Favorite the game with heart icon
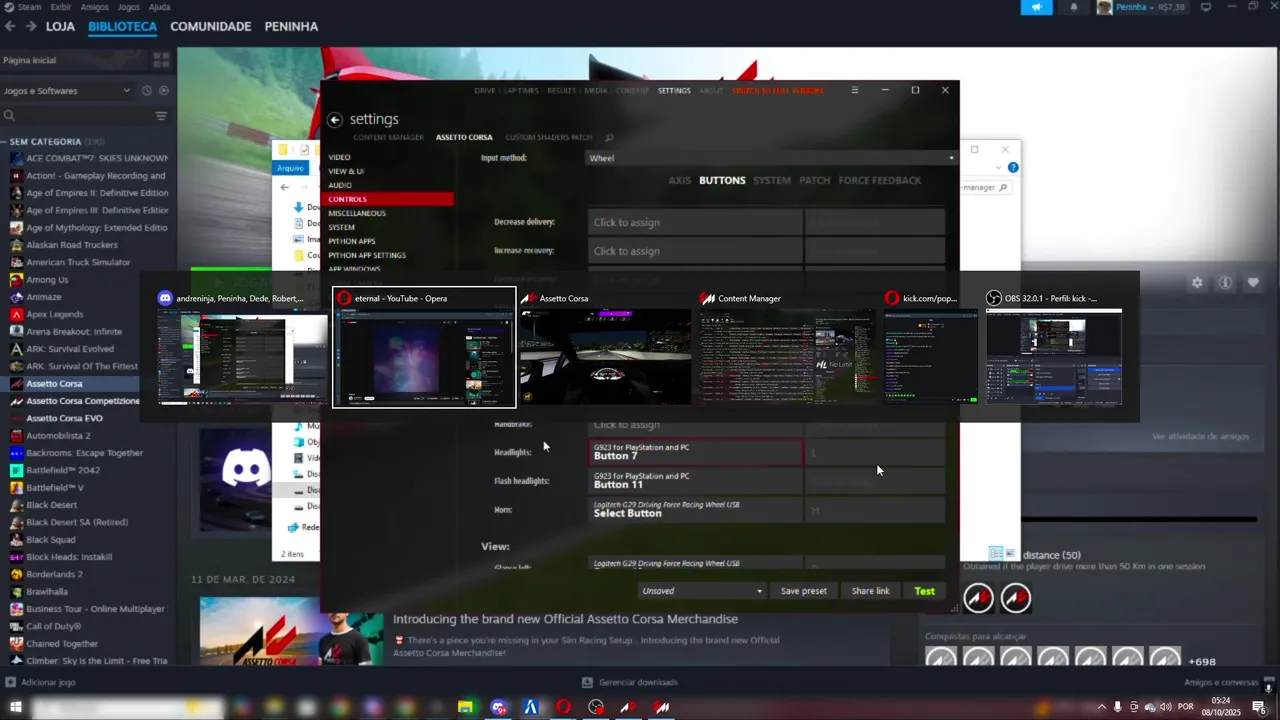 point(1253,283)
